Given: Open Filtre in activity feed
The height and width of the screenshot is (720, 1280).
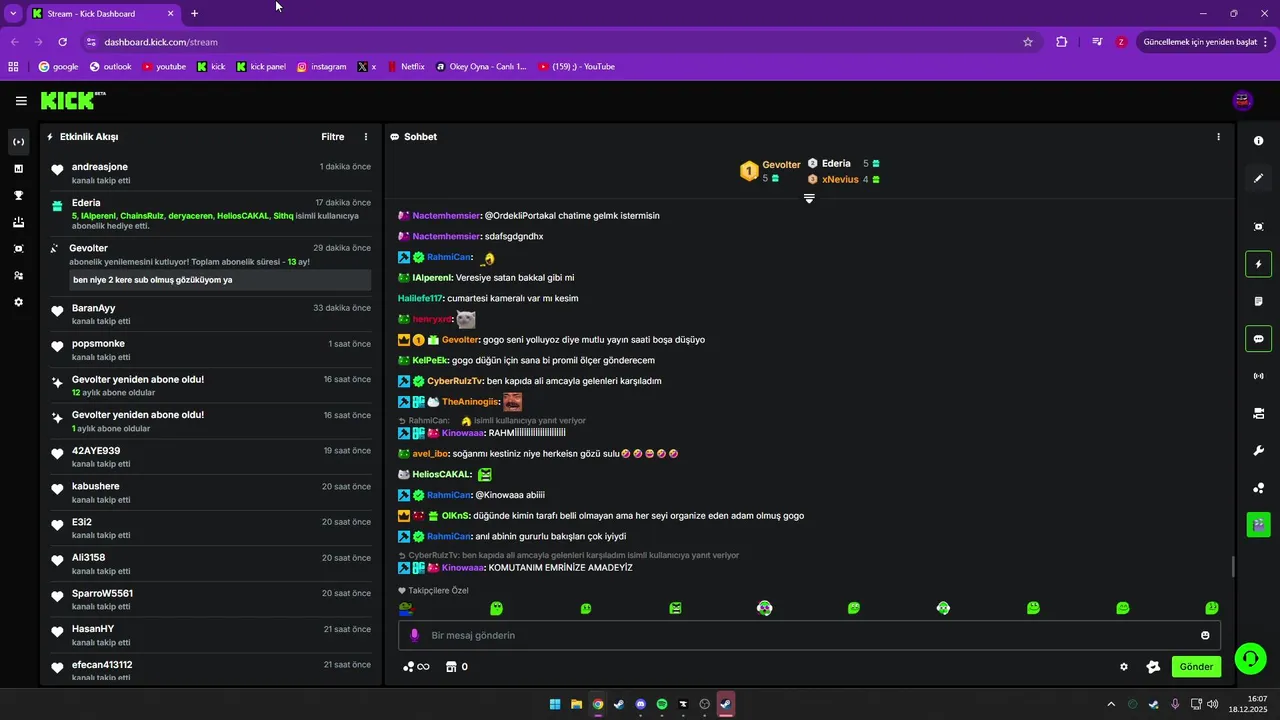Looking at the screenshot, I should (x=333, y=137).
